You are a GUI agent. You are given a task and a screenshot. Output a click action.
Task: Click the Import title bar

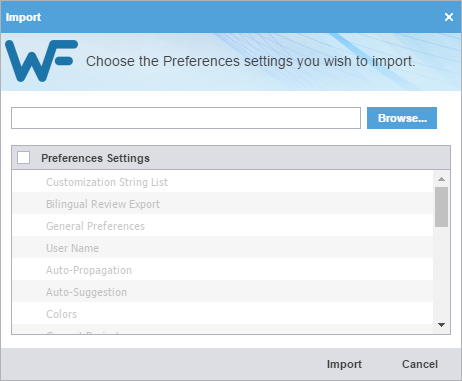pyautogui.click(x=220, y=17)
